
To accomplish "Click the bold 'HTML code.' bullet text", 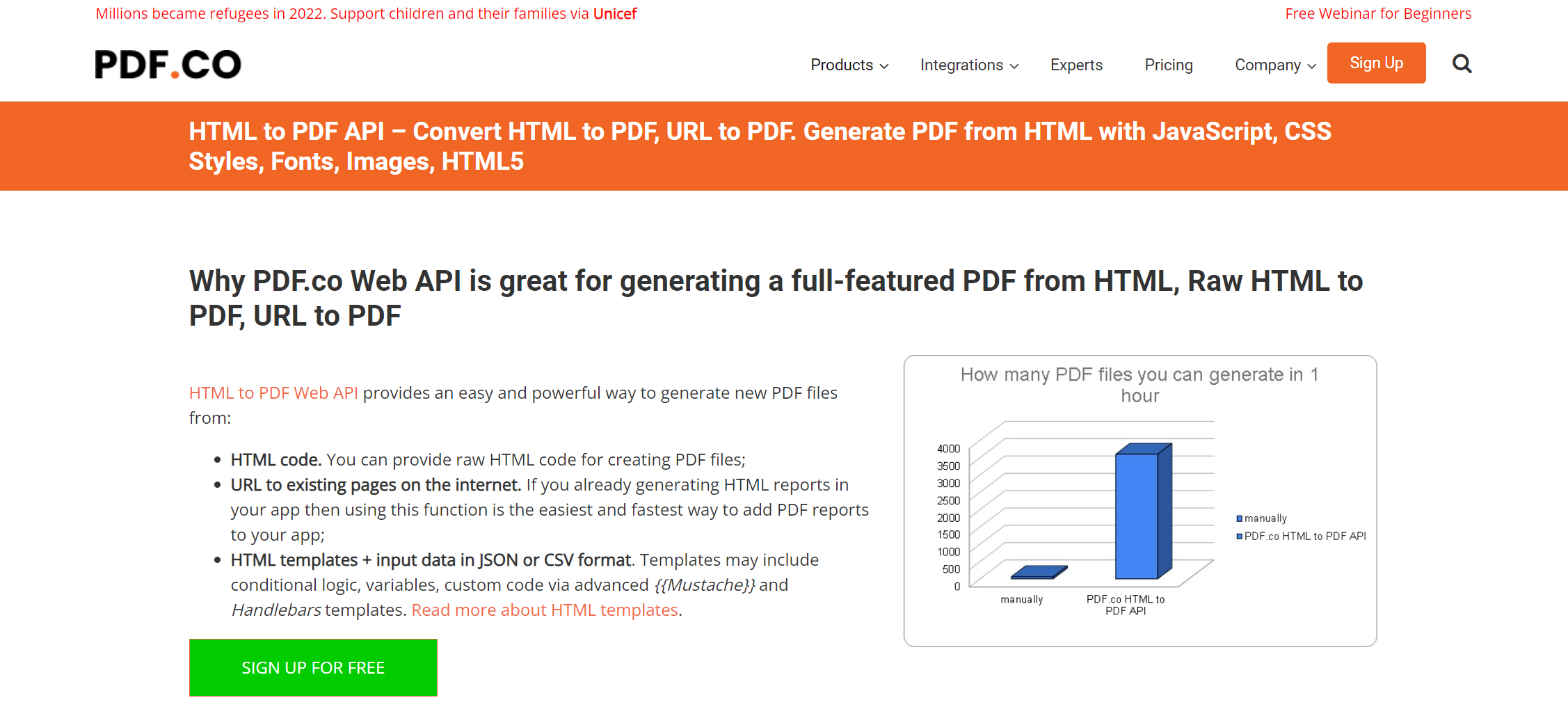I will (276, 460).
